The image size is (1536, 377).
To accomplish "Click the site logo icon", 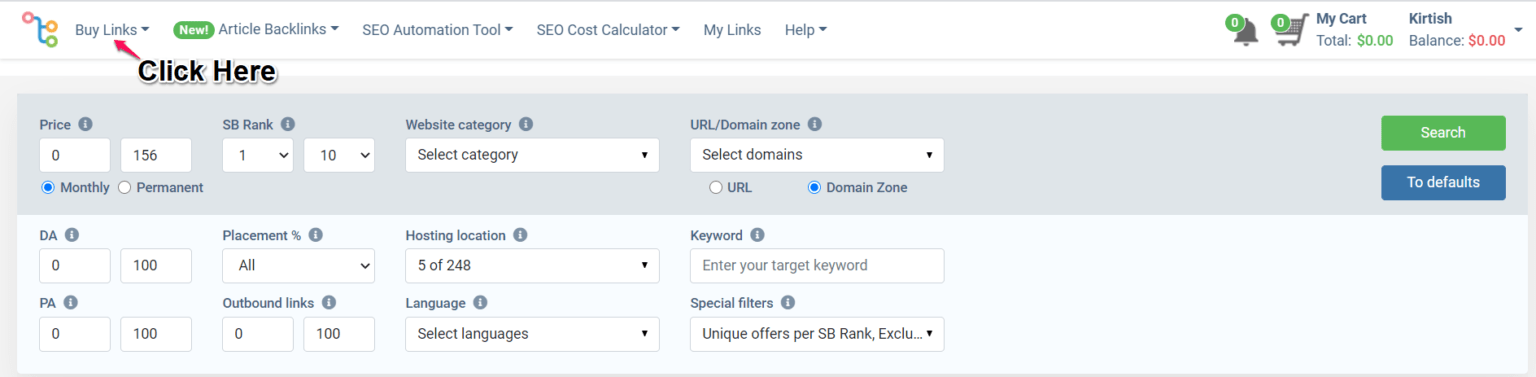I will click(x=40, y=30).
